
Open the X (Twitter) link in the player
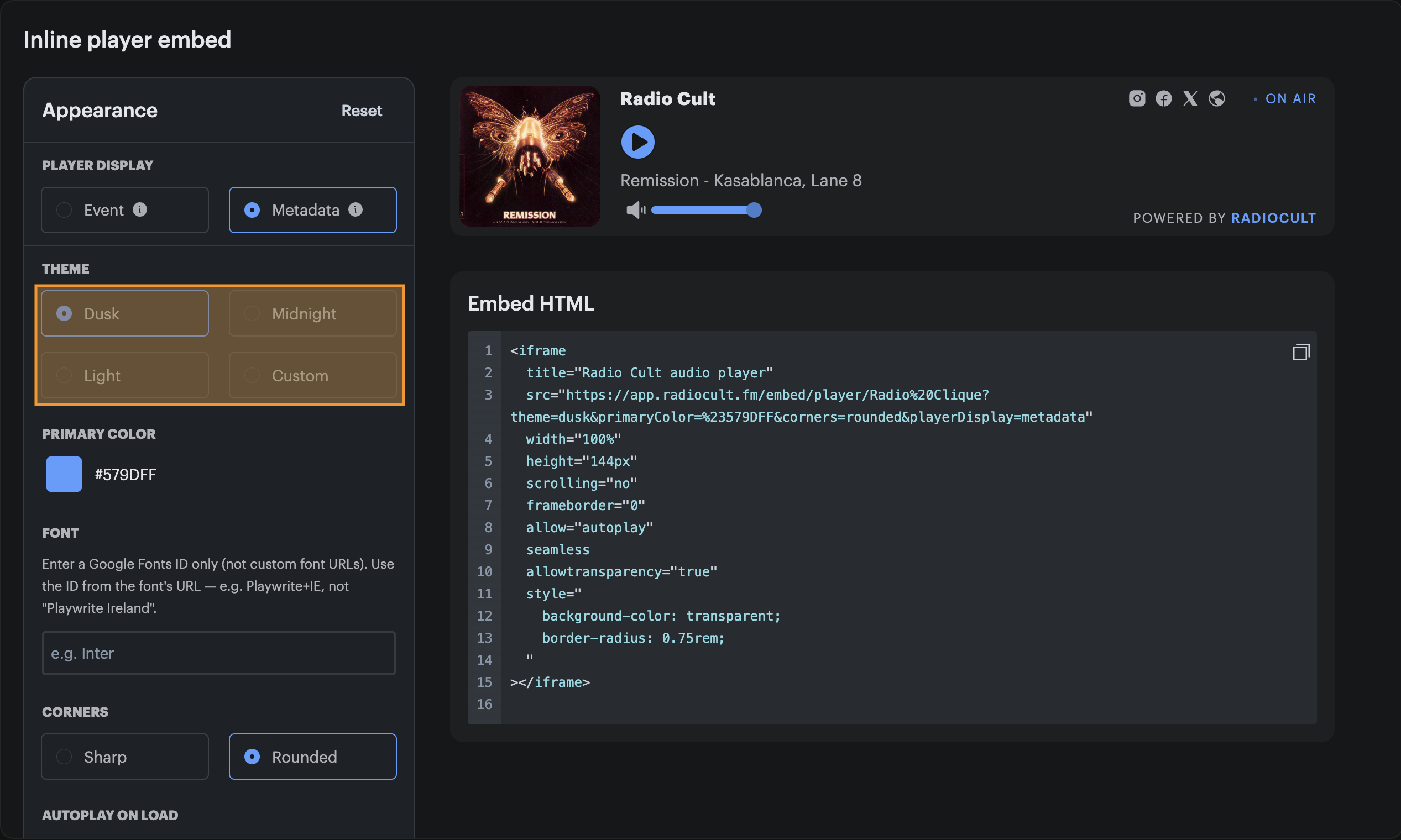(1190, 98)
